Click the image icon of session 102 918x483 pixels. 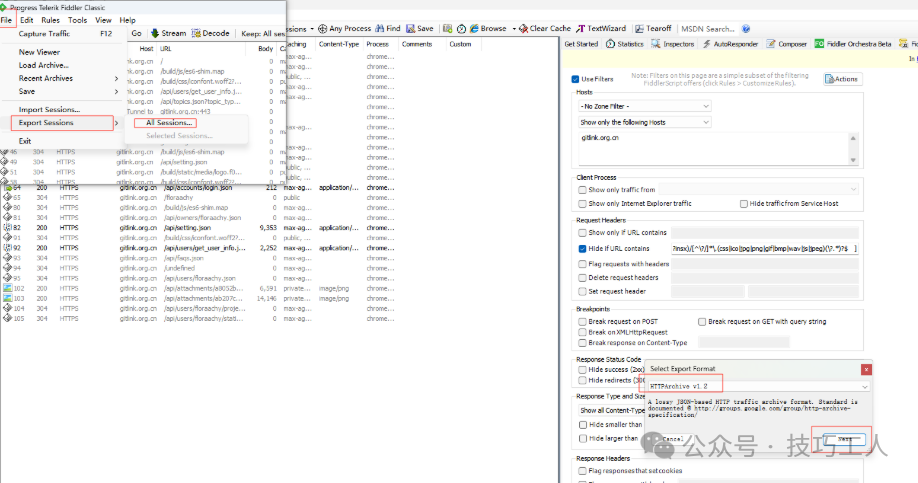click(x=8, y=288)
